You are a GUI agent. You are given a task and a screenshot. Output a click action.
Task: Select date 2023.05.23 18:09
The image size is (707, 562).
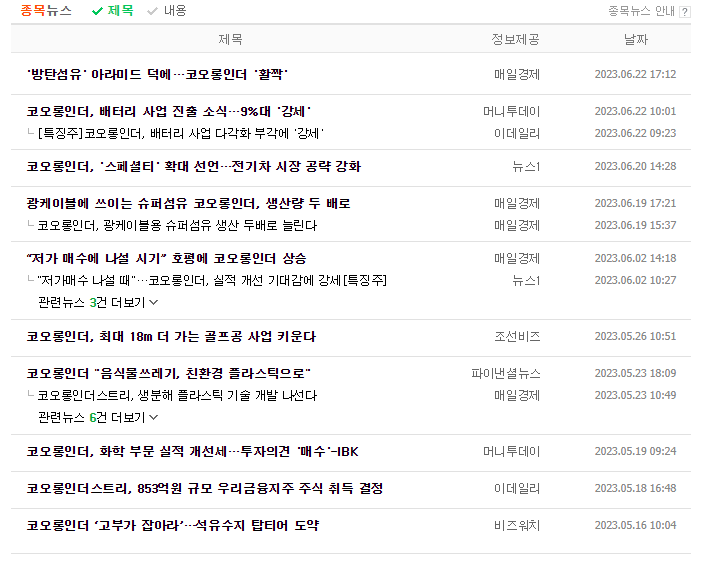pos(635,373)
